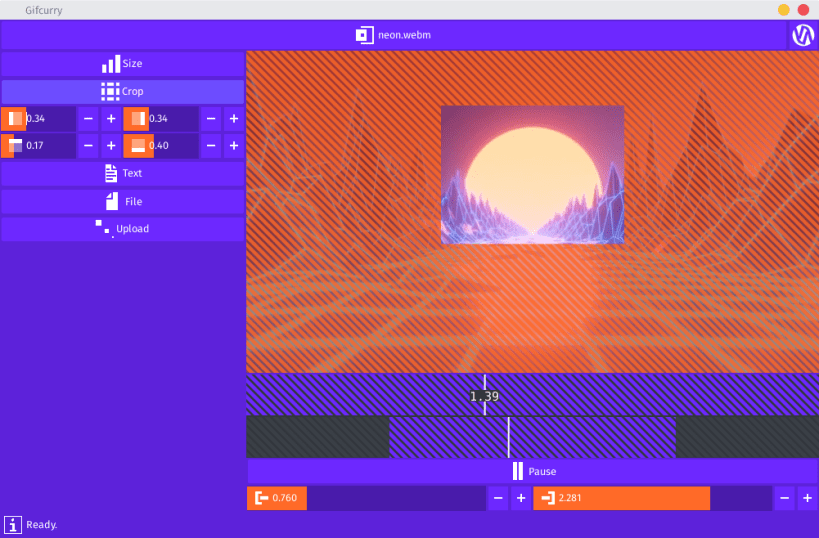Increase the left crop value

tap(111, 119)
